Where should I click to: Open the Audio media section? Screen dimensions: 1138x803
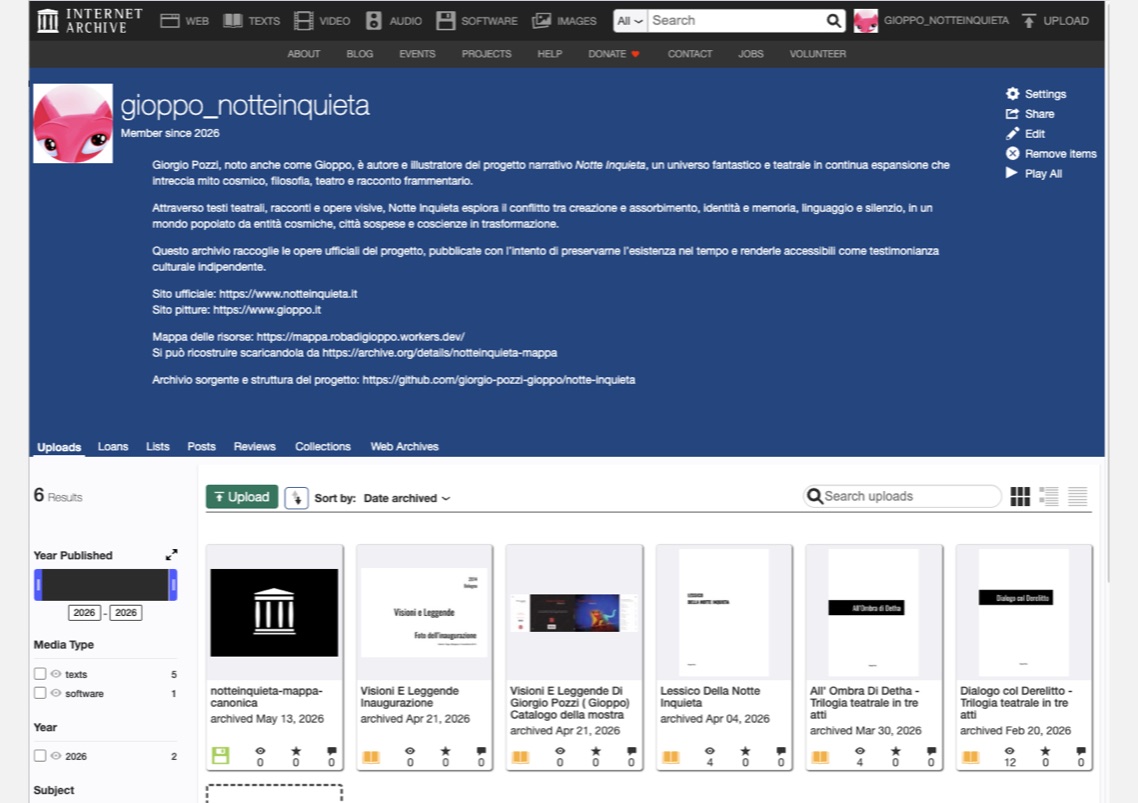[x=394, y=21]
